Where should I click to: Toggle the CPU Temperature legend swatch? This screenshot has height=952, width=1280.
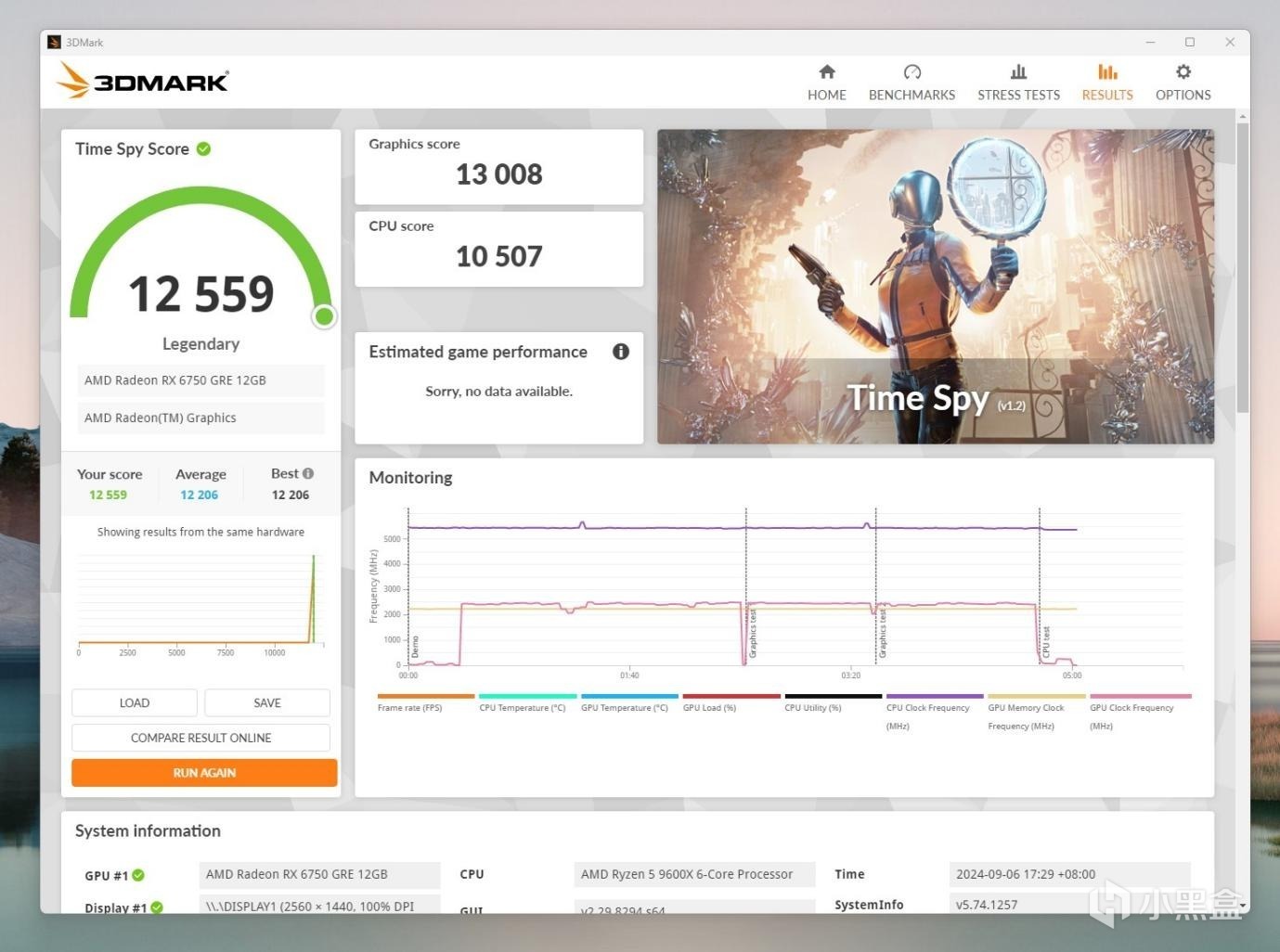(528, 696)
